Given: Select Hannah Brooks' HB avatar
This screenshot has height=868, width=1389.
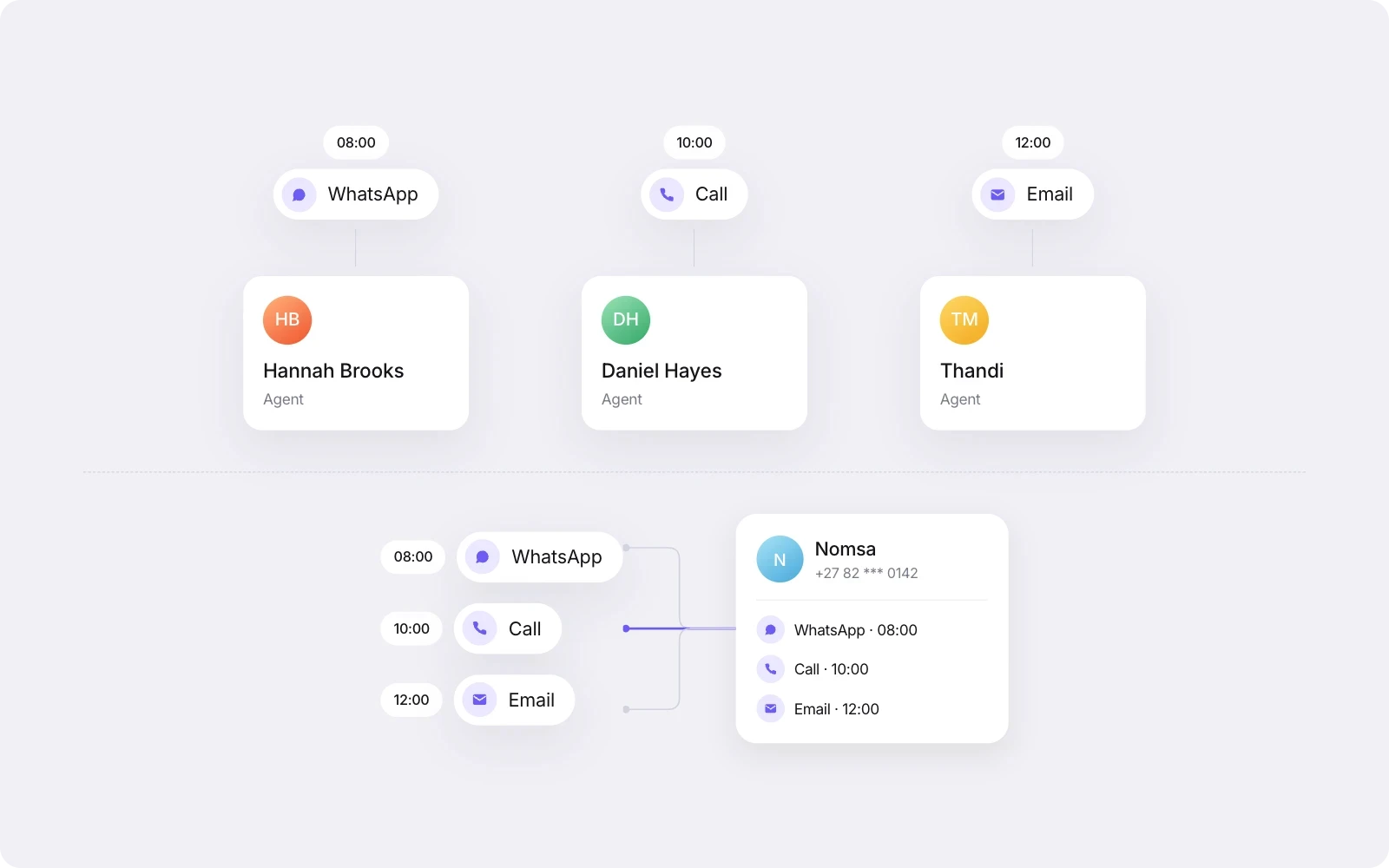Looking at the screenshot, I should click(x=287, y=319).
